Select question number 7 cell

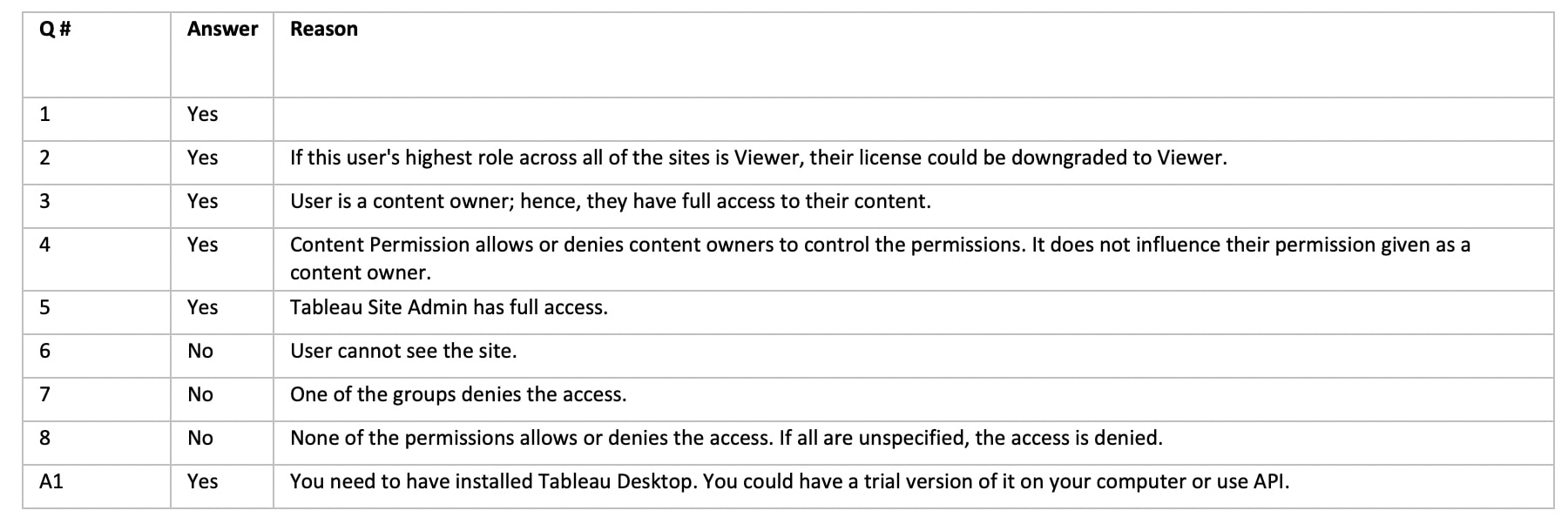97,400
